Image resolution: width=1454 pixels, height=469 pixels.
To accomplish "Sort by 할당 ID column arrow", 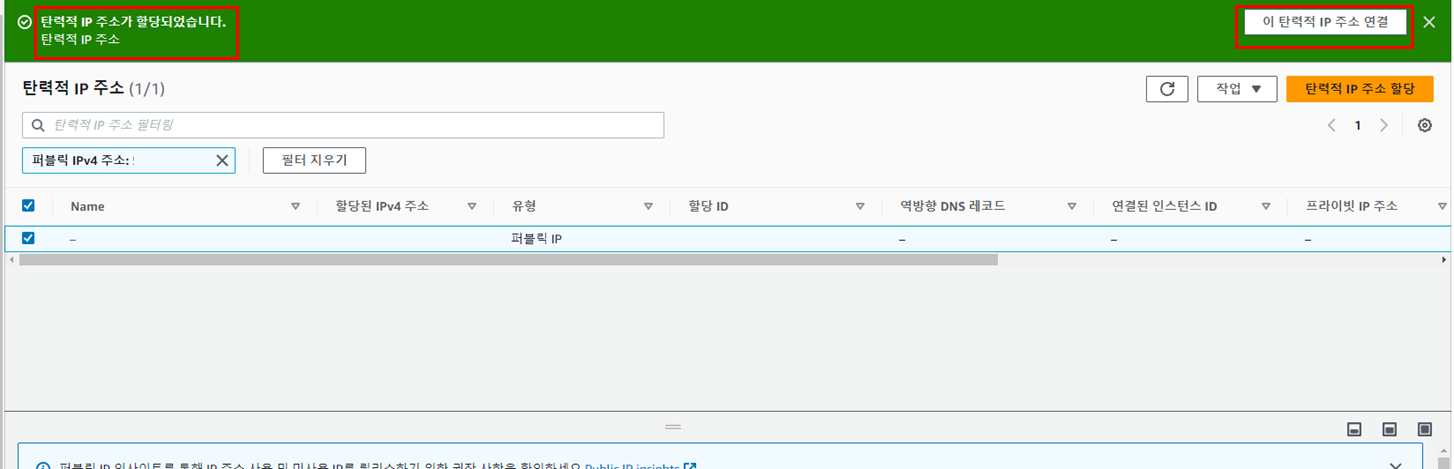I will pyautogui.click(x=860, y=206).
